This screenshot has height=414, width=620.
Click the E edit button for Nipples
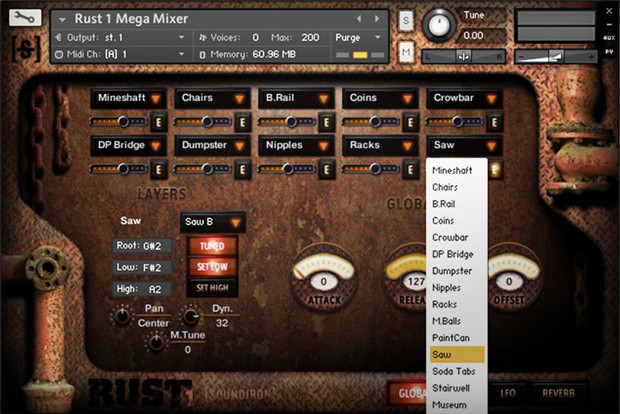coord(327,170)
